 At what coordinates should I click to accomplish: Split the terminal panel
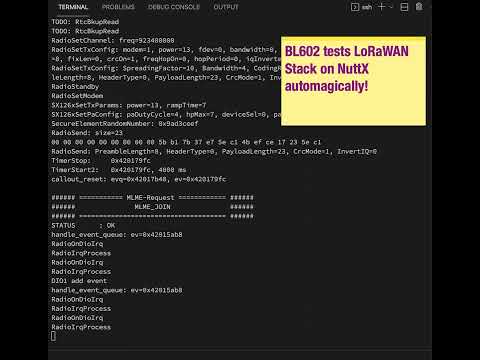pyautogui.click(x=404, y=7)
